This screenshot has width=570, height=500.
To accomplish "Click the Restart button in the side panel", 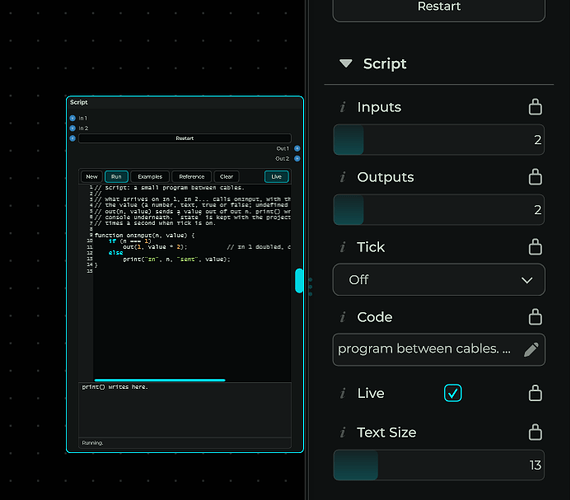I will click(x=439, y=8).
